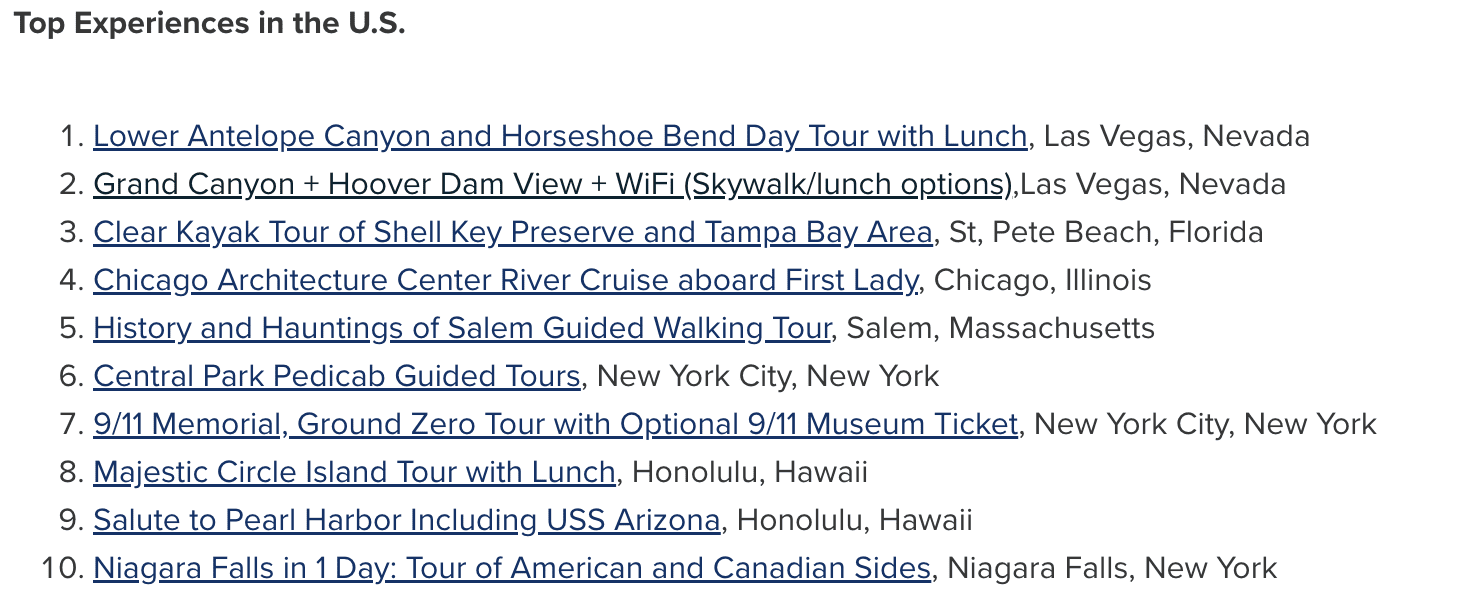Click "Las Vegas, Nevada" text beside the Grand Canyon link
Image resolution: width=1478 pixels, height=612 pixels.
pos(1153,184)
